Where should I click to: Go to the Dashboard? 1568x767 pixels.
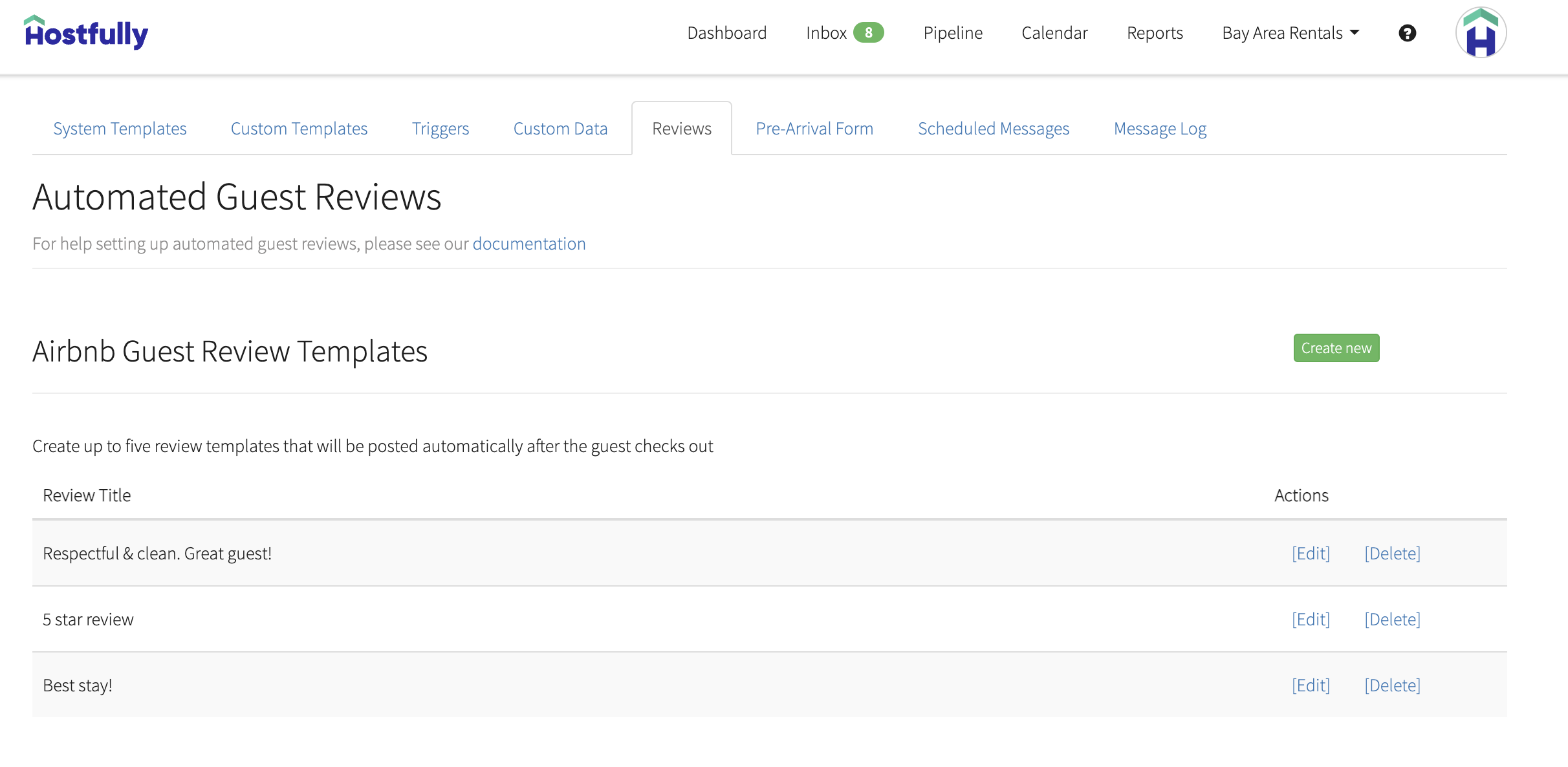pyautogui.click(x=727, y=33)
